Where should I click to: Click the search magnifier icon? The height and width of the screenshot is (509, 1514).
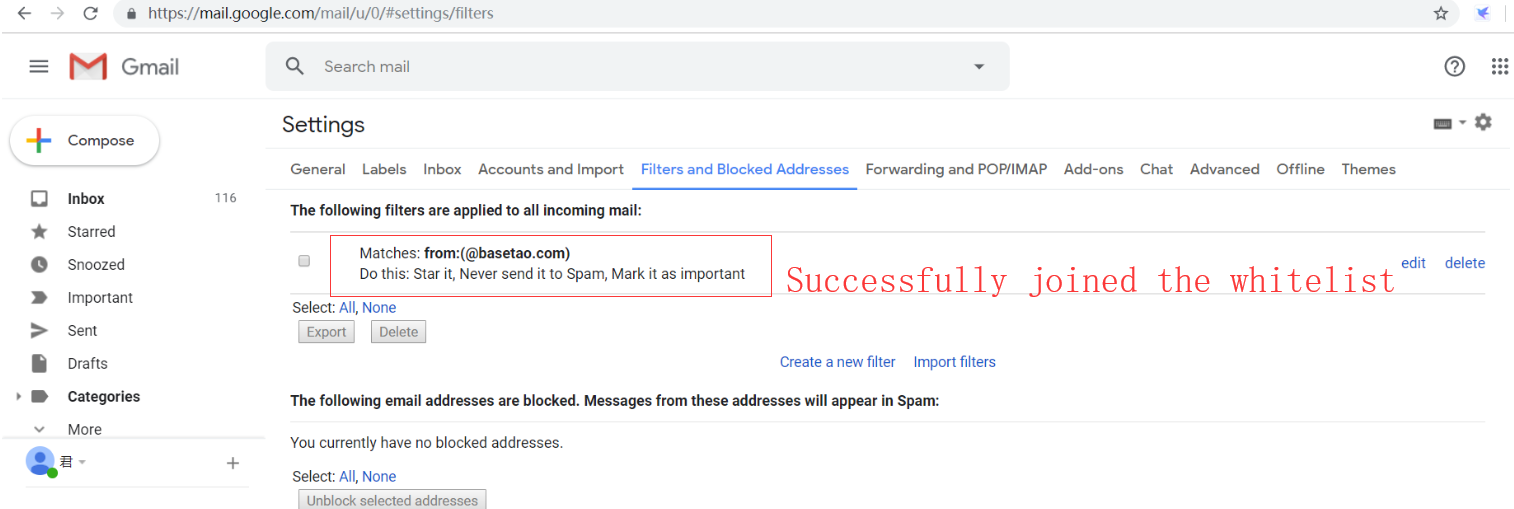click(x=295, y=66)
